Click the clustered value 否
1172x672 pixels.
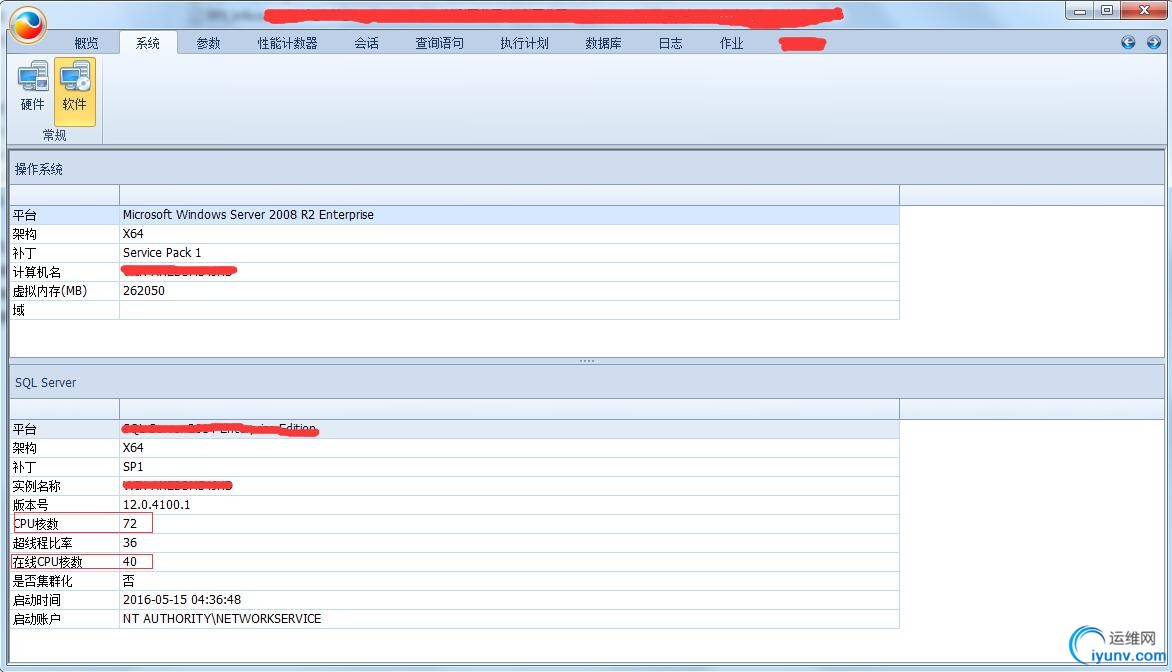pos(129,581)
